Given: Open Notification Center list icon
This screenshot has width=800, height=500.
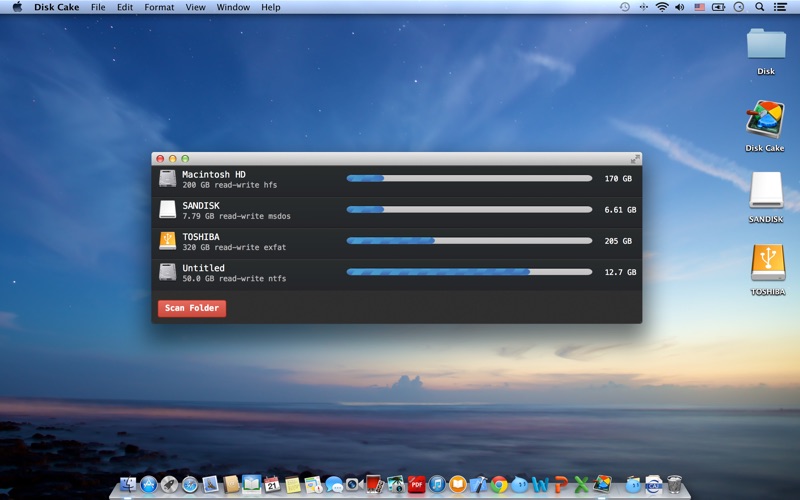Looking at the screenshot, I should [781, 7].
